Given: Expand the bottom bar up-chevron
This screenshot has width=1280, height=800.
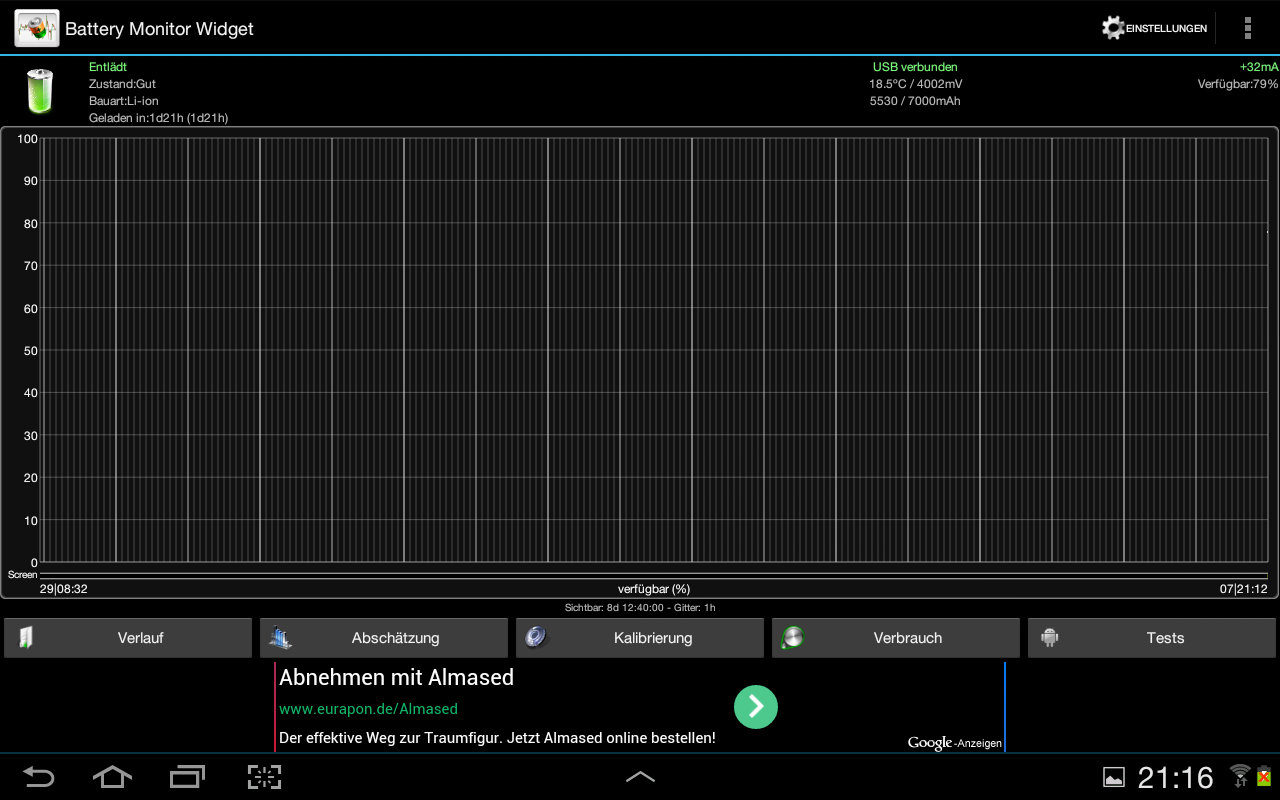Looking at the screenshot, I should coord(640,777).
